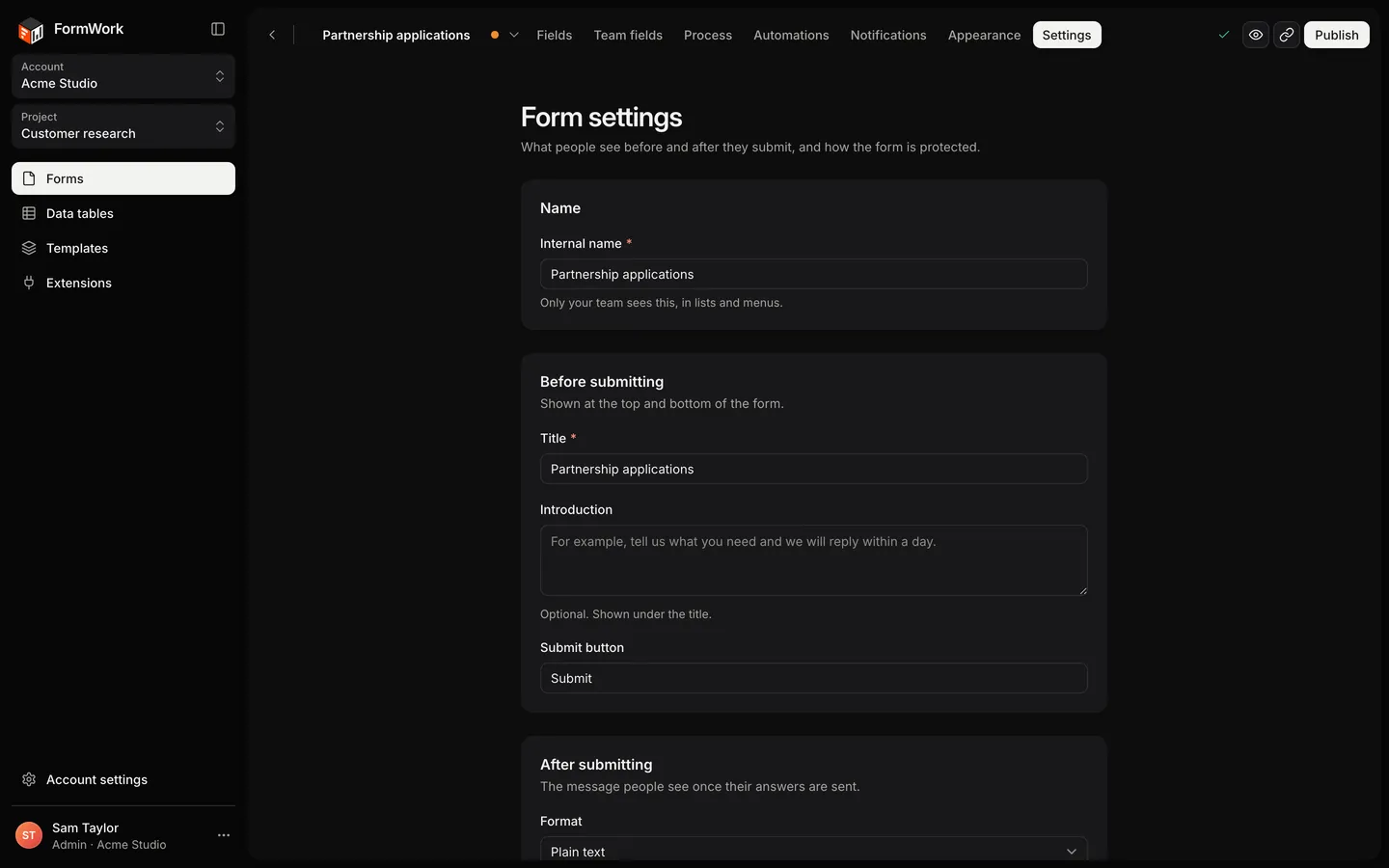
Task: Click 'Only your team sees this' helper text
Action: pyautogui.click(x=662, y=303)
